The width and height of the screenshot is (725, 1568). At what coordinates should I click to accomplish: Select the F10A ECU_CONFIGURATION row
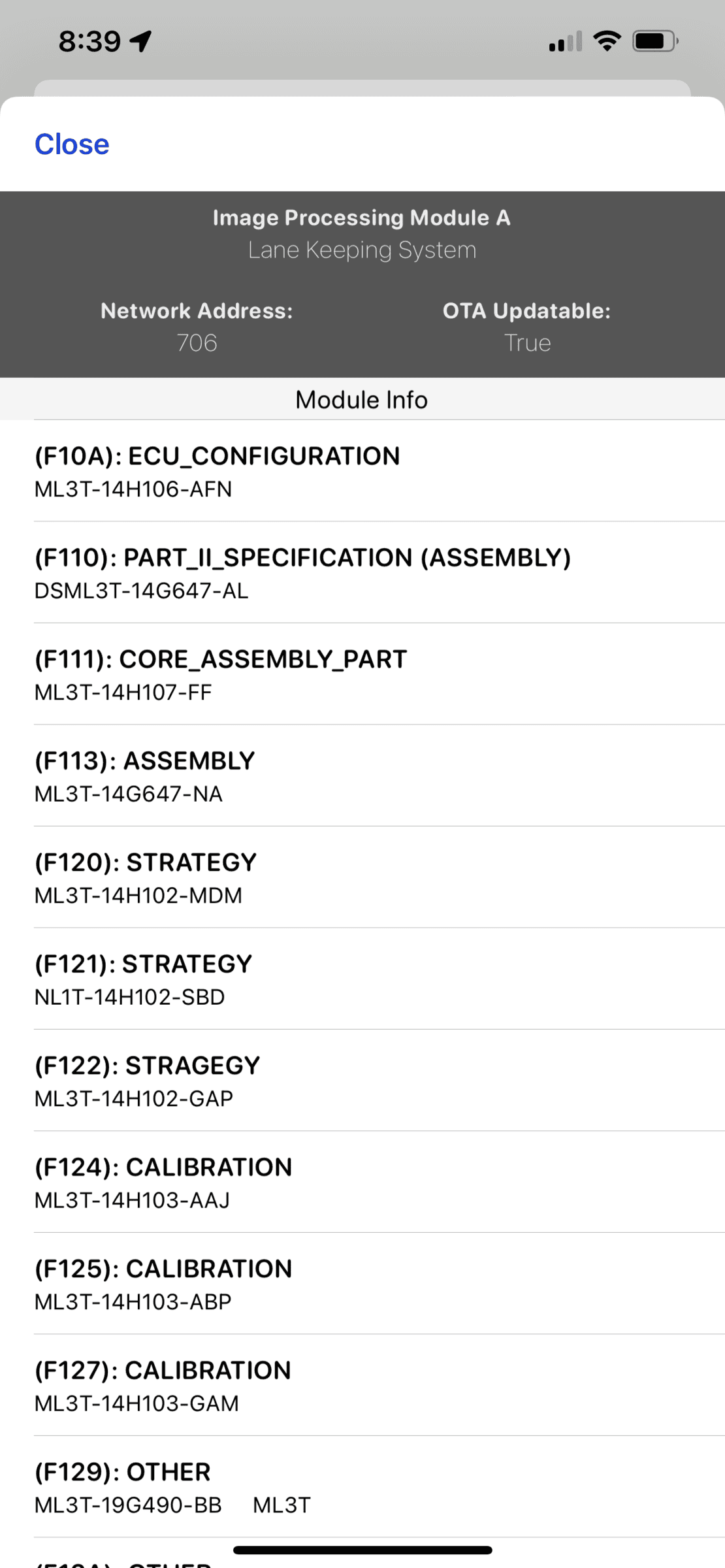[362, 471]
